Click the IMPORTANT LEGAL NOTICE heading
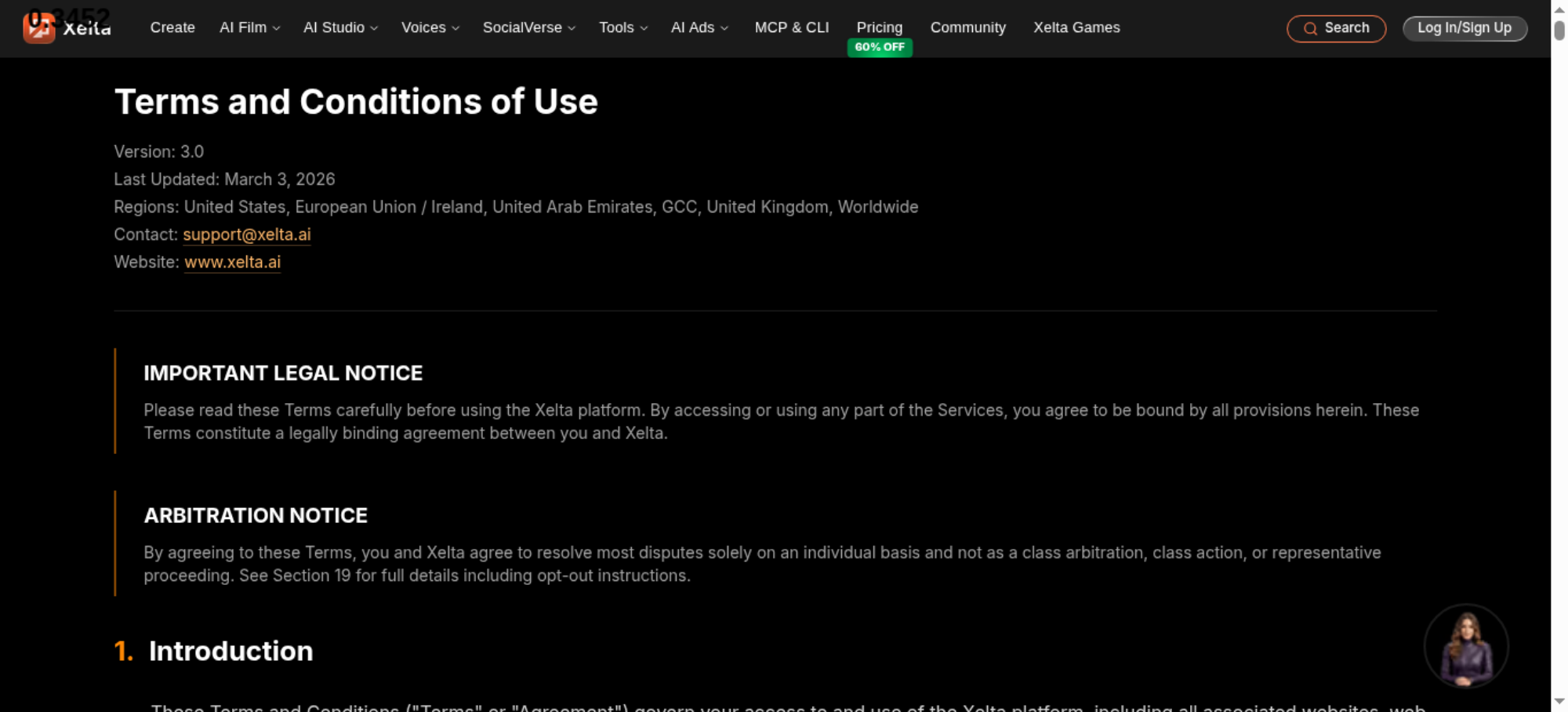The image size is (1568, 712). click(x=283, y=373)
